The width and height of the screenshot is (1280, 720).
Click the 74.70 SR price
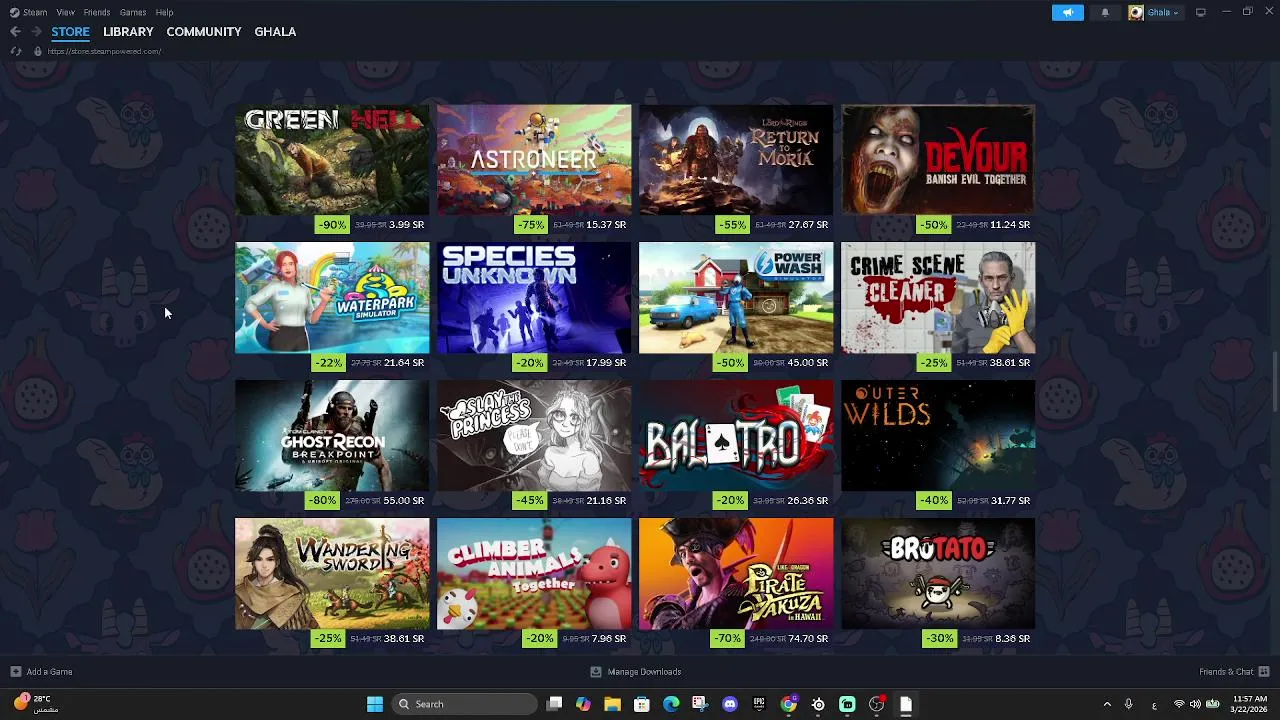click(x=808, y=639)
